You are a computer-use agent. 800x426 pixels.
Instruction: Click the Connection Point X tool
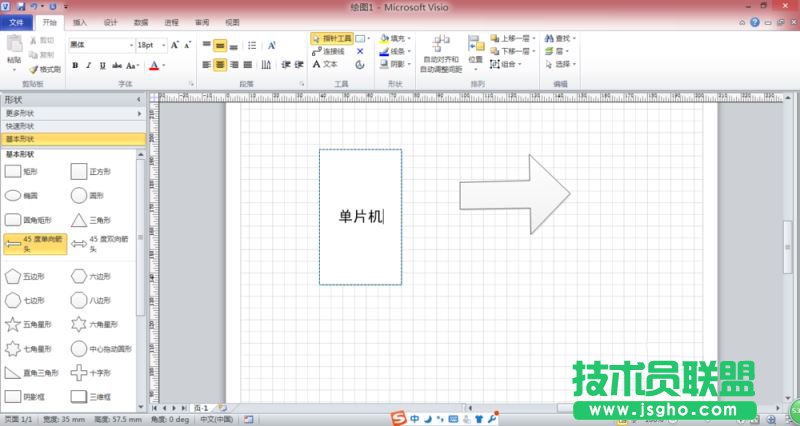(x=360, y=52)
